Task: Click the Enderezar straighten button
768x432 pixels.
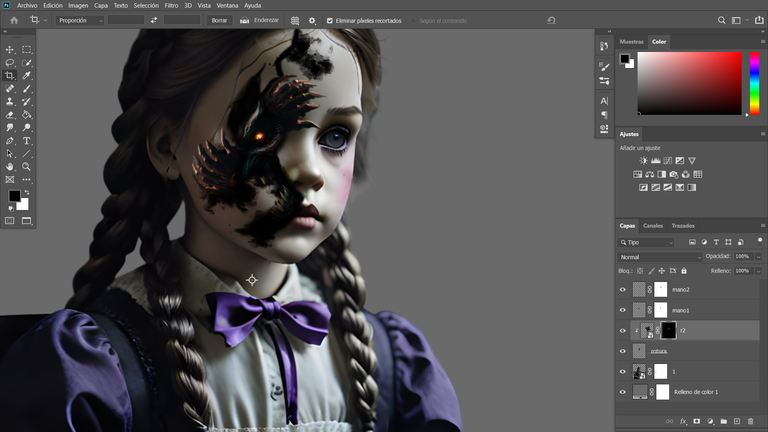Action: (x=259, y=21)
